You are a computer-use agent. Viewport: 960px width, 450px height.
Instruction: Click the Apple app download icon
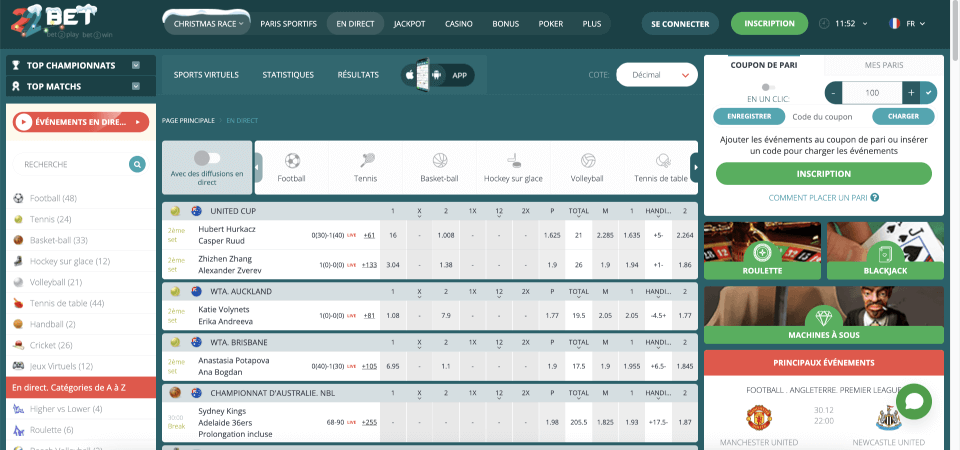[x=410, y=75]
